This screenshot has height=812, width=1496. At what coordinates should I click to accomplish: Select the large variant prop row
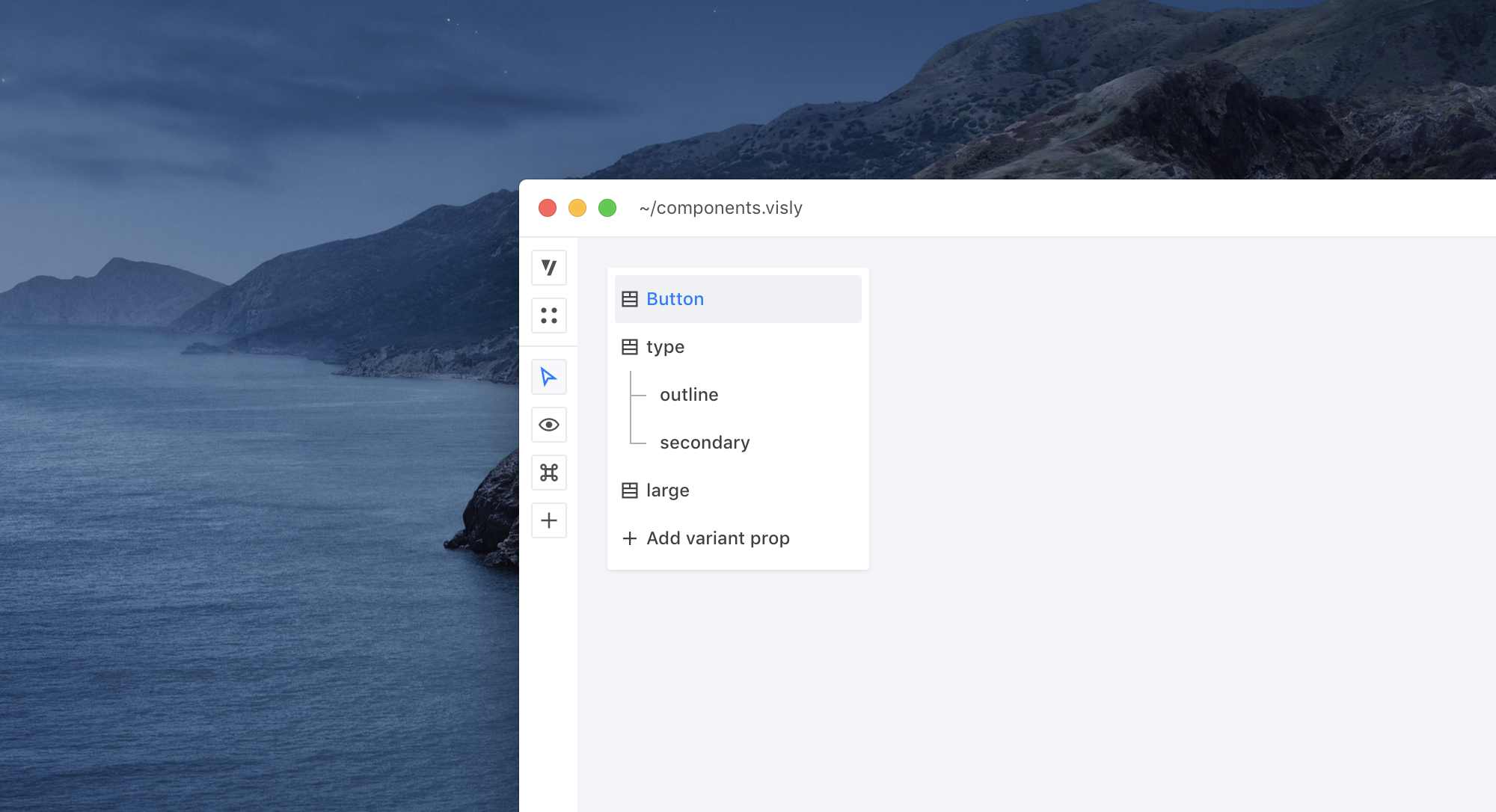(738, 490)
